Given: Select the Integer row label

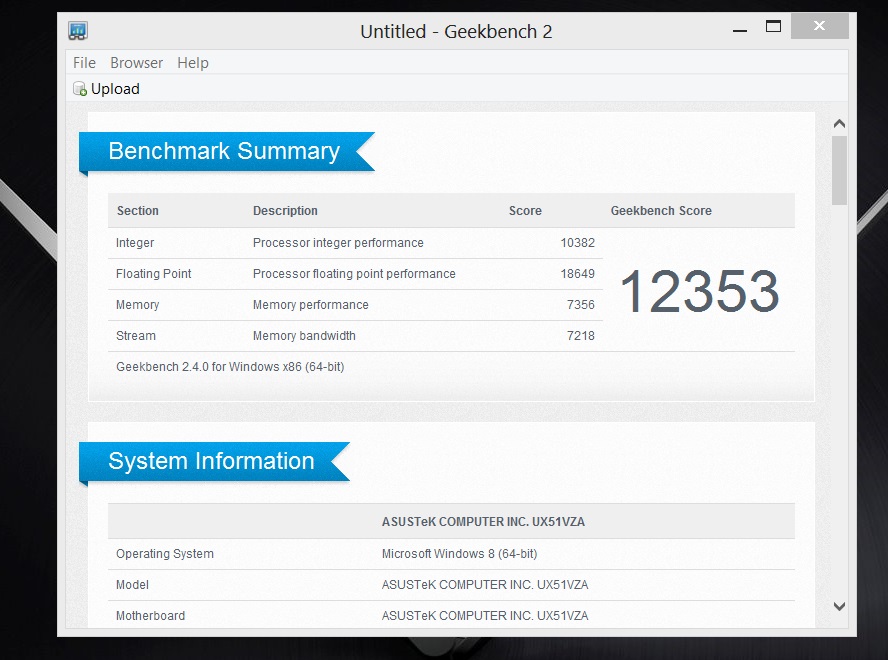Looking at the screenshot, I should click(x=135, y=243).
